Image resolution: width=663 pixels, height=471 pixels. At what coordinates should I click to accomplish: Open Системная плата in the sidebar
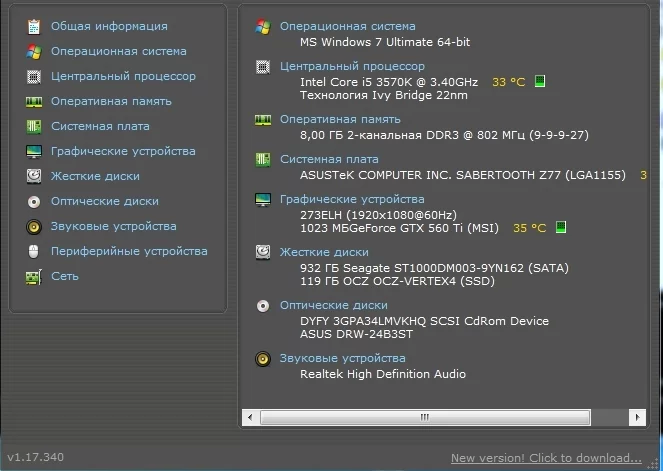100,126
